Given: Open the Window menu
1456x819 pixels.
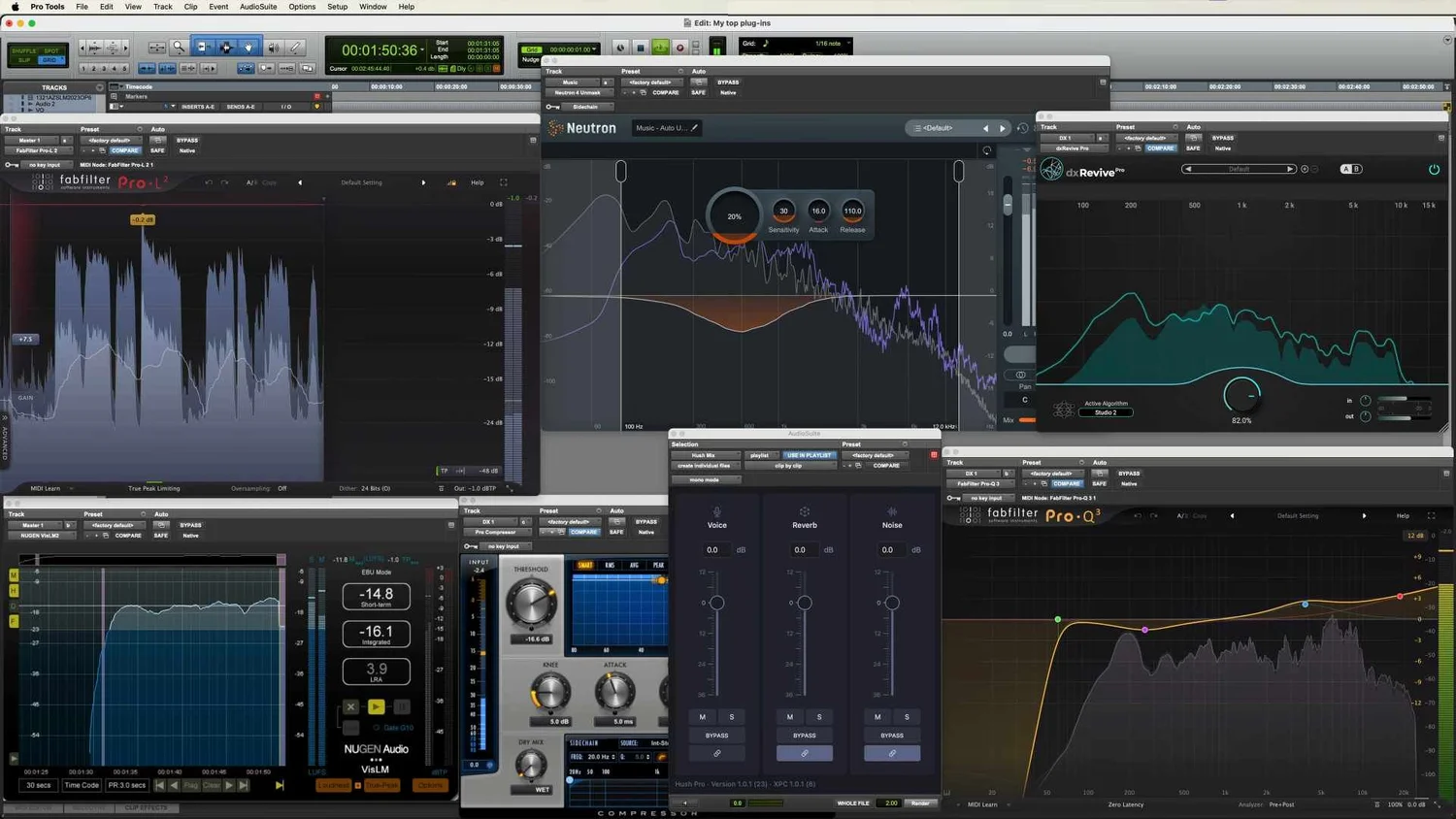Looking at the screenshot, I should coord(373,7).
